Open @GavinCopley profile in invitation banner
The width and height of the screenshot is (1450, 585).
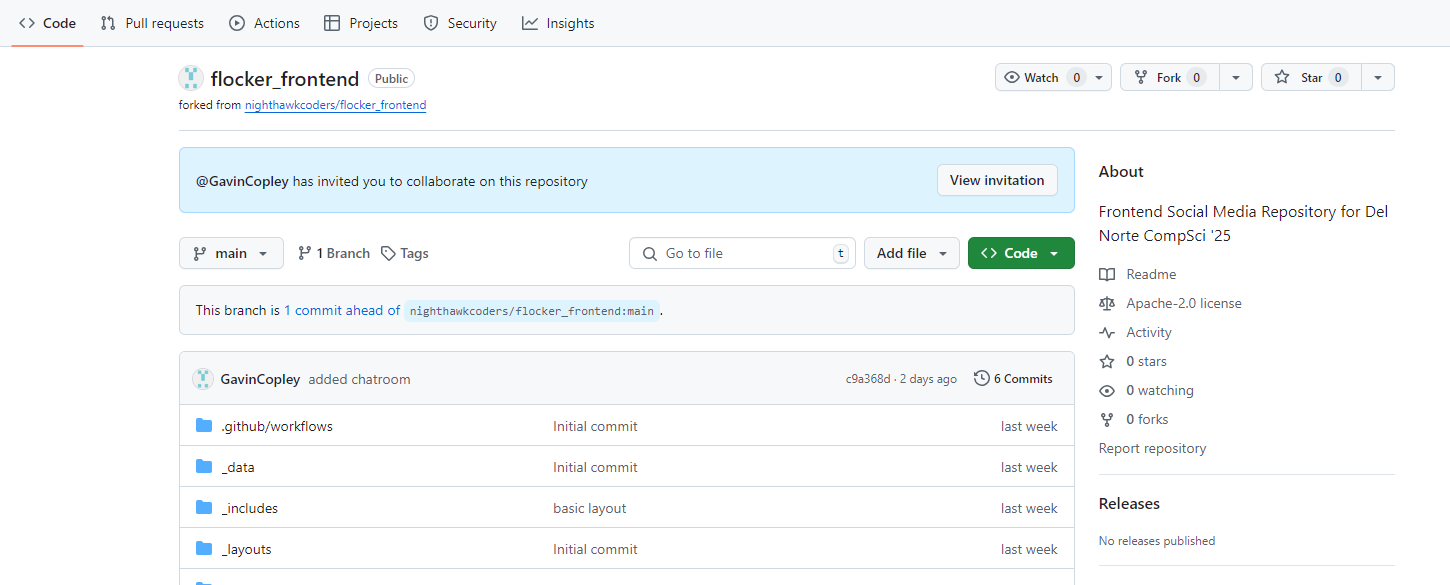(x=242, y=181)
